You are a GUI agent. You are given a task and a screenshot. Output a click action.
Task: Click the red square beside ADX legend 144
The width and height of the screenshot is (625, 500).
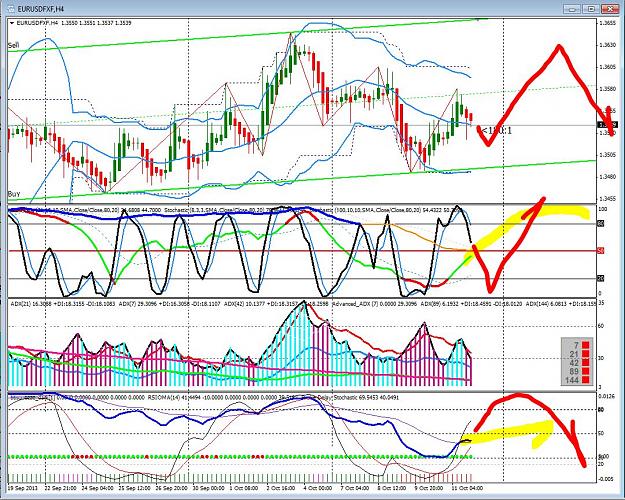[586, 380]
